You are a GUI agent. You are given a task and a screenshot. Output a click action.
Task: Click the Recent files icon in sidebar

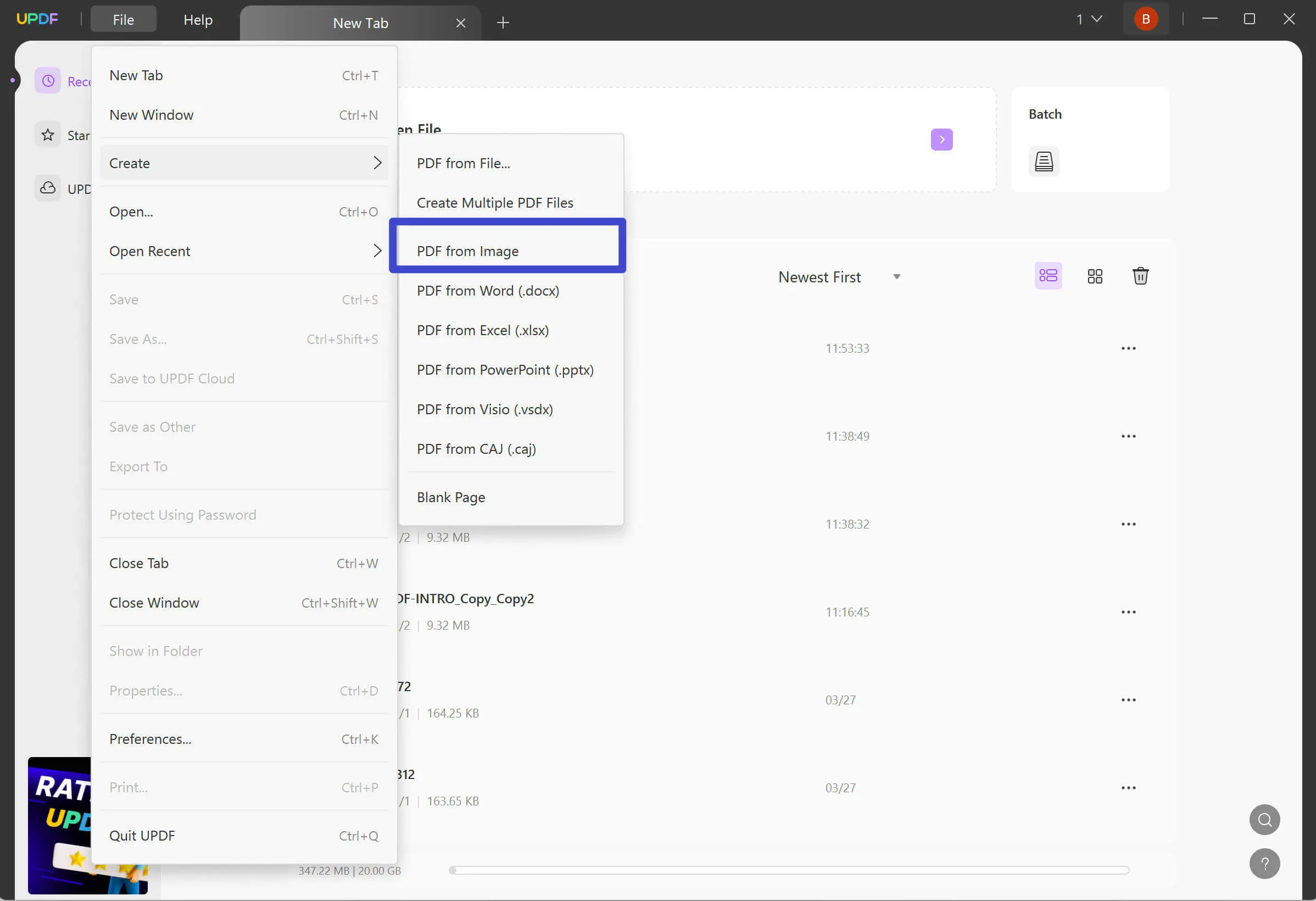47,80
